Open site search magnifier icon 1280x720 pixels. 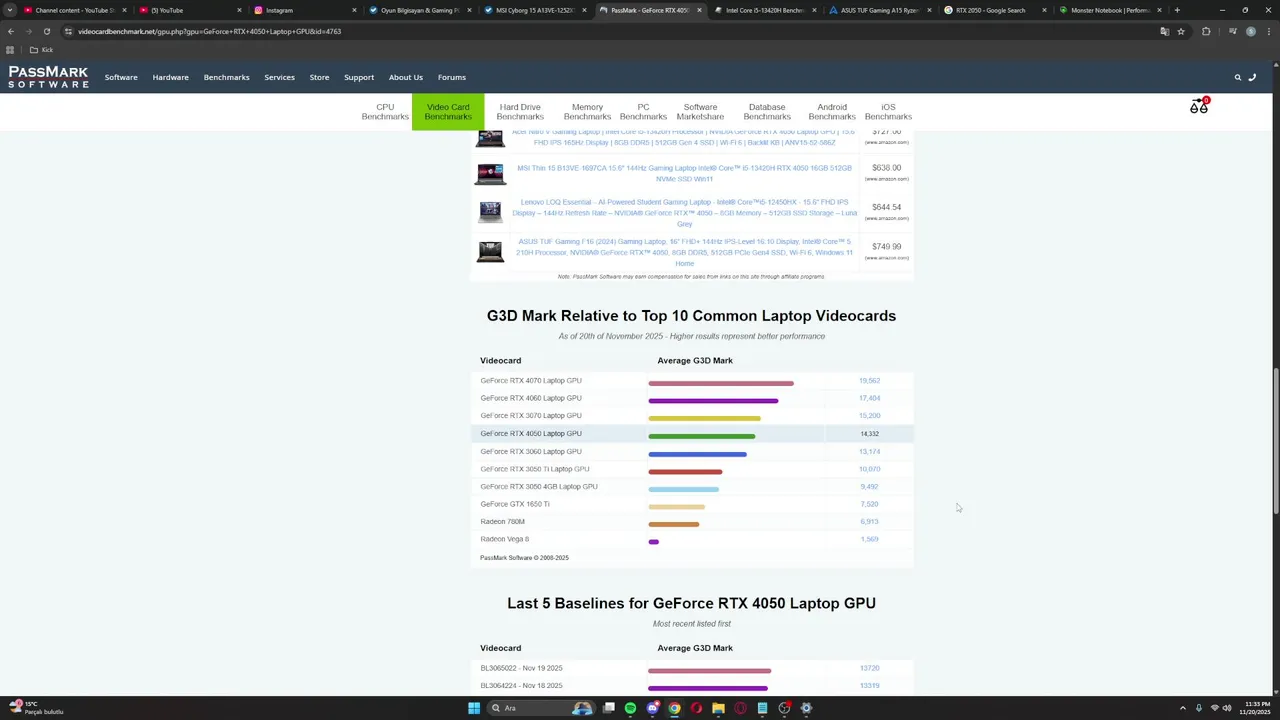pyautogui.click(x=1237, y=77)
